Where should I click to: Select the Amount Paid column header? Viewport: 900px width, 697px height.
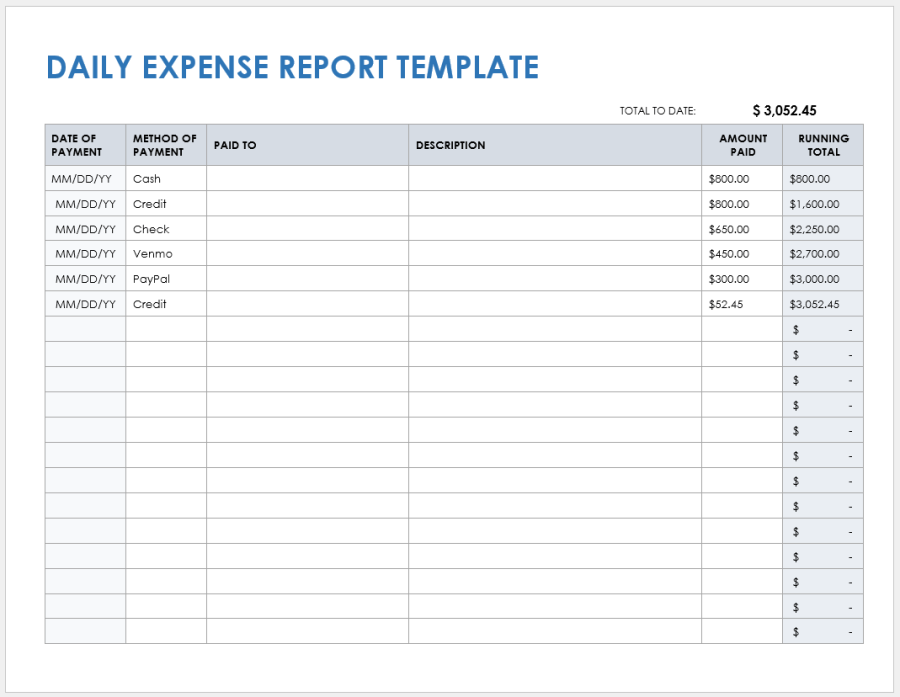[x=742, y=145]
